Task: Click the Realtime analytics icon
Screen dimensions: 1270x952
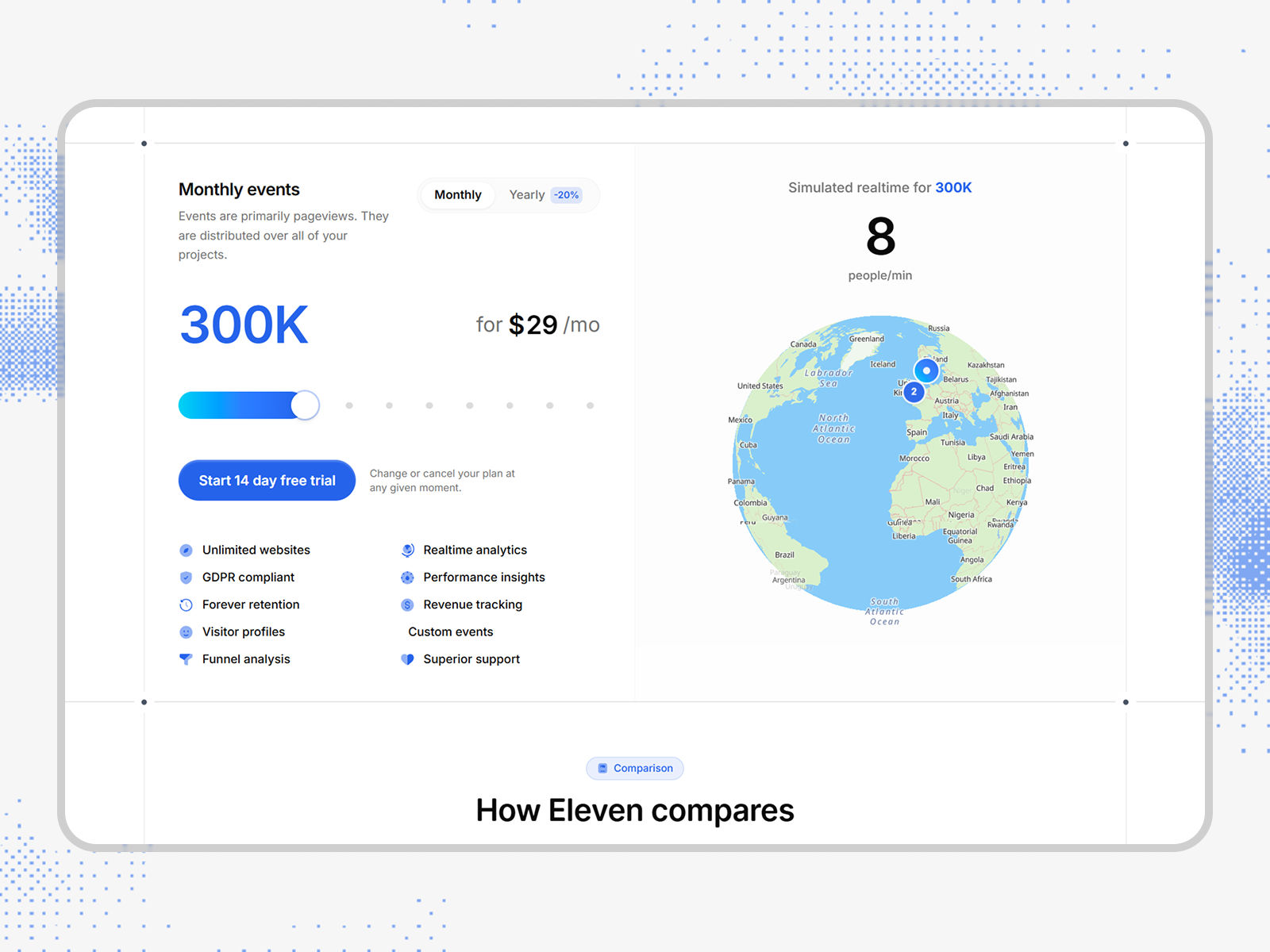Action: (x=407, y=551)
